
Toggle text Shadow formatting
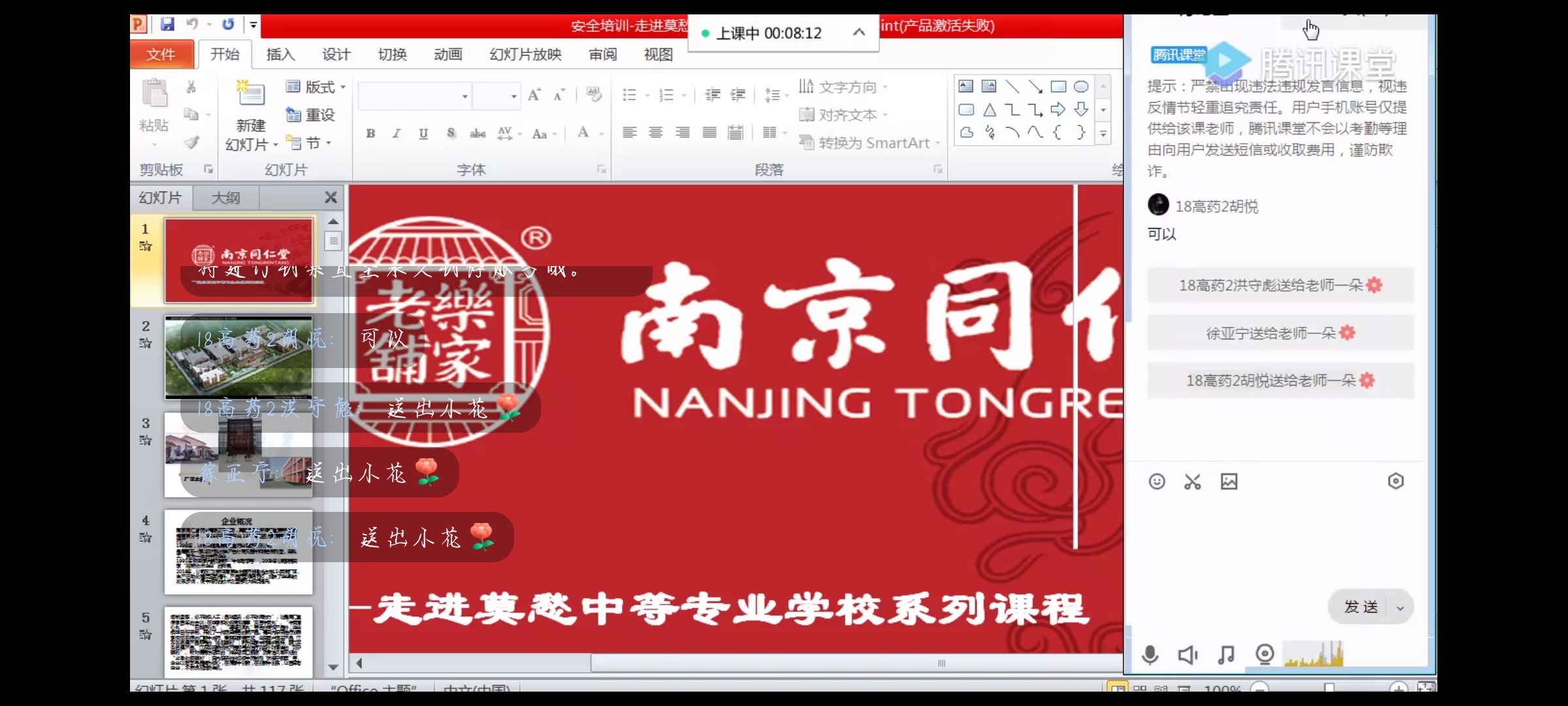(x=451, y=133)
